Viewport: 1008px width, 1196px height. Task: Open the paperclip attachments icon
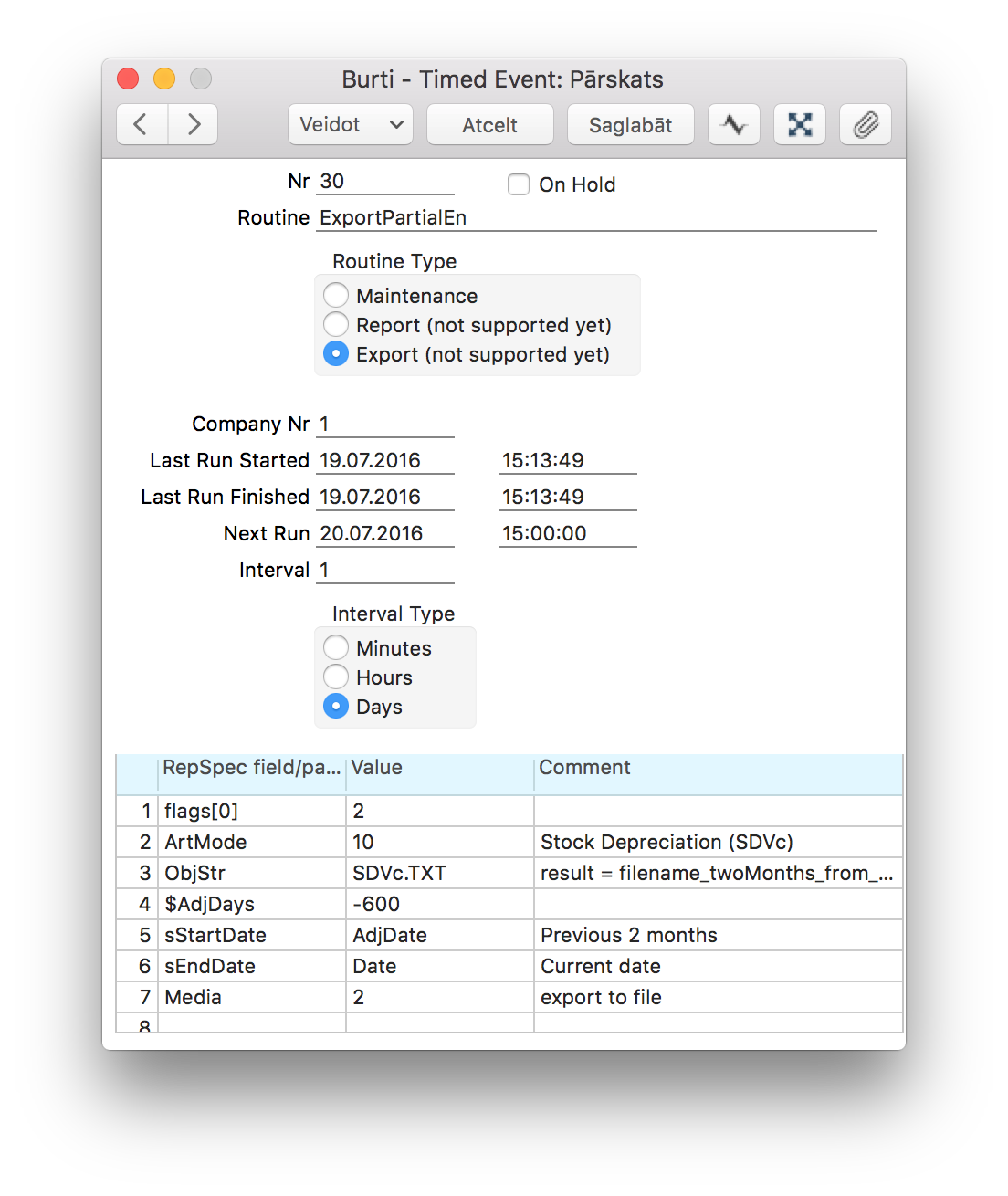865,124
